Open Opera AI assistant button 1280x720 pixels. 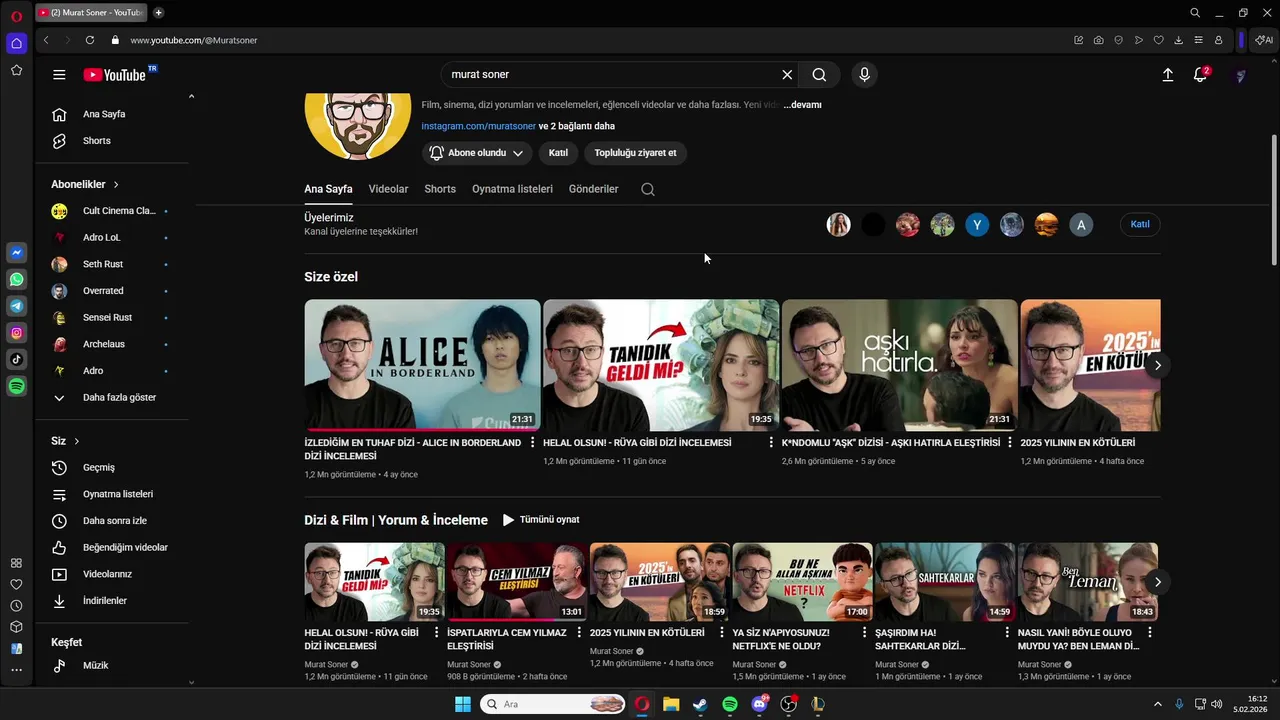[x=1264, y=40]
